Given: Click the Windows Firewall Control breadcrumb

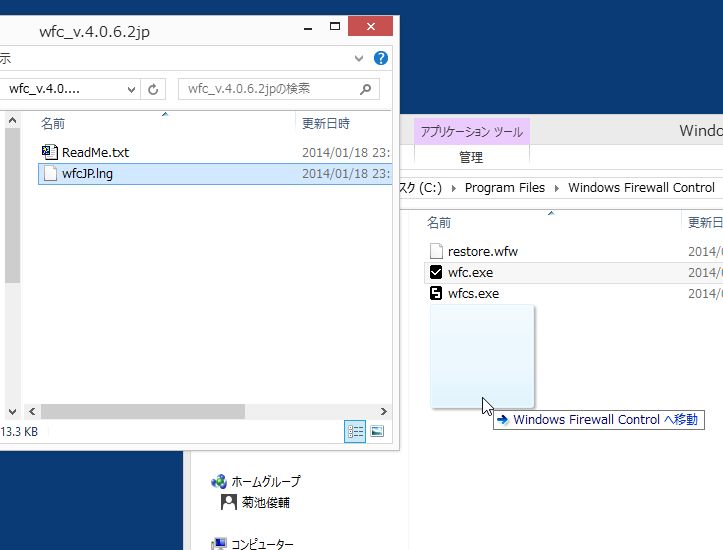Looking at the screenshot, I should [x=641, y=188].
